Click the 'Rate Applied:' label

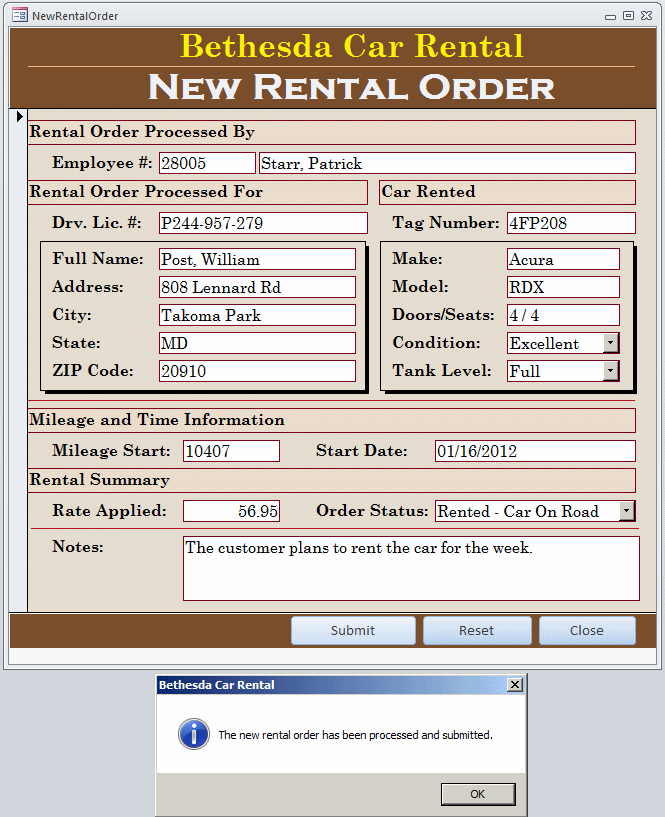pyautogui.click(x=109, y=511)
